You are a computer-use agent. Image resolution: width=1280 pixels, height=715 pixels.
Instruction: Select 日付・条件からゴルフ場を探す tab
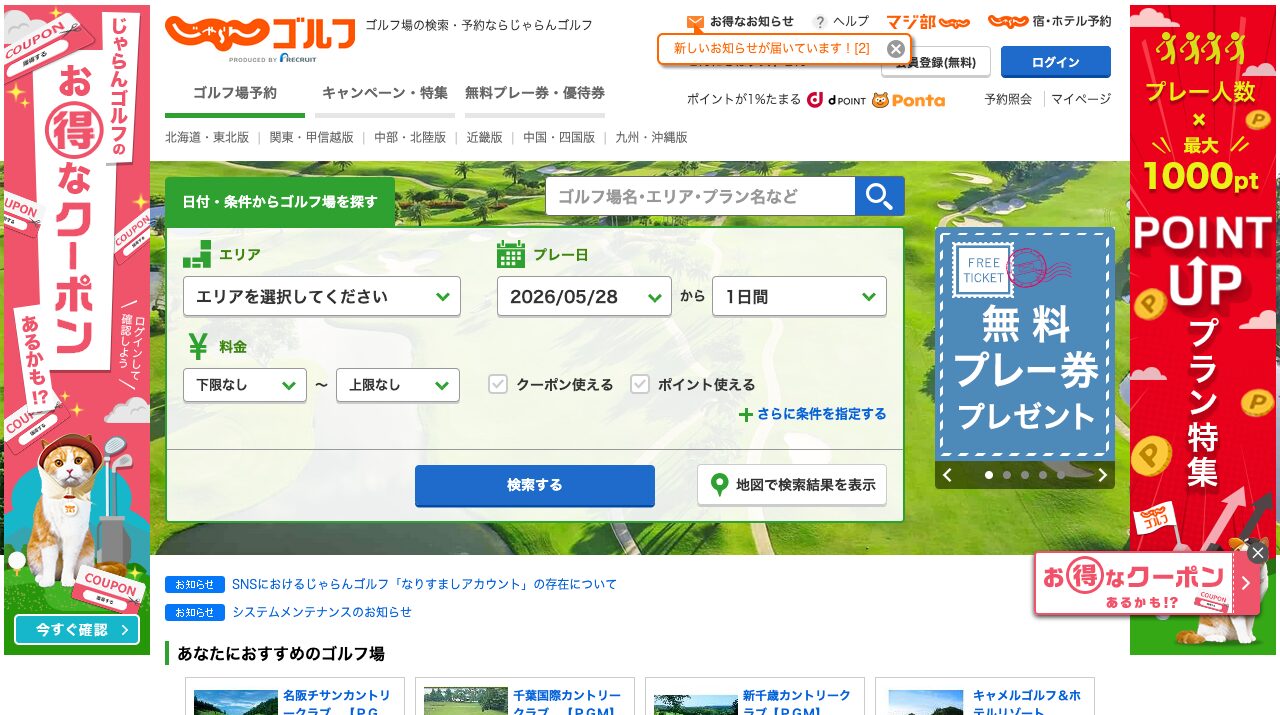(x=280, y=202)
